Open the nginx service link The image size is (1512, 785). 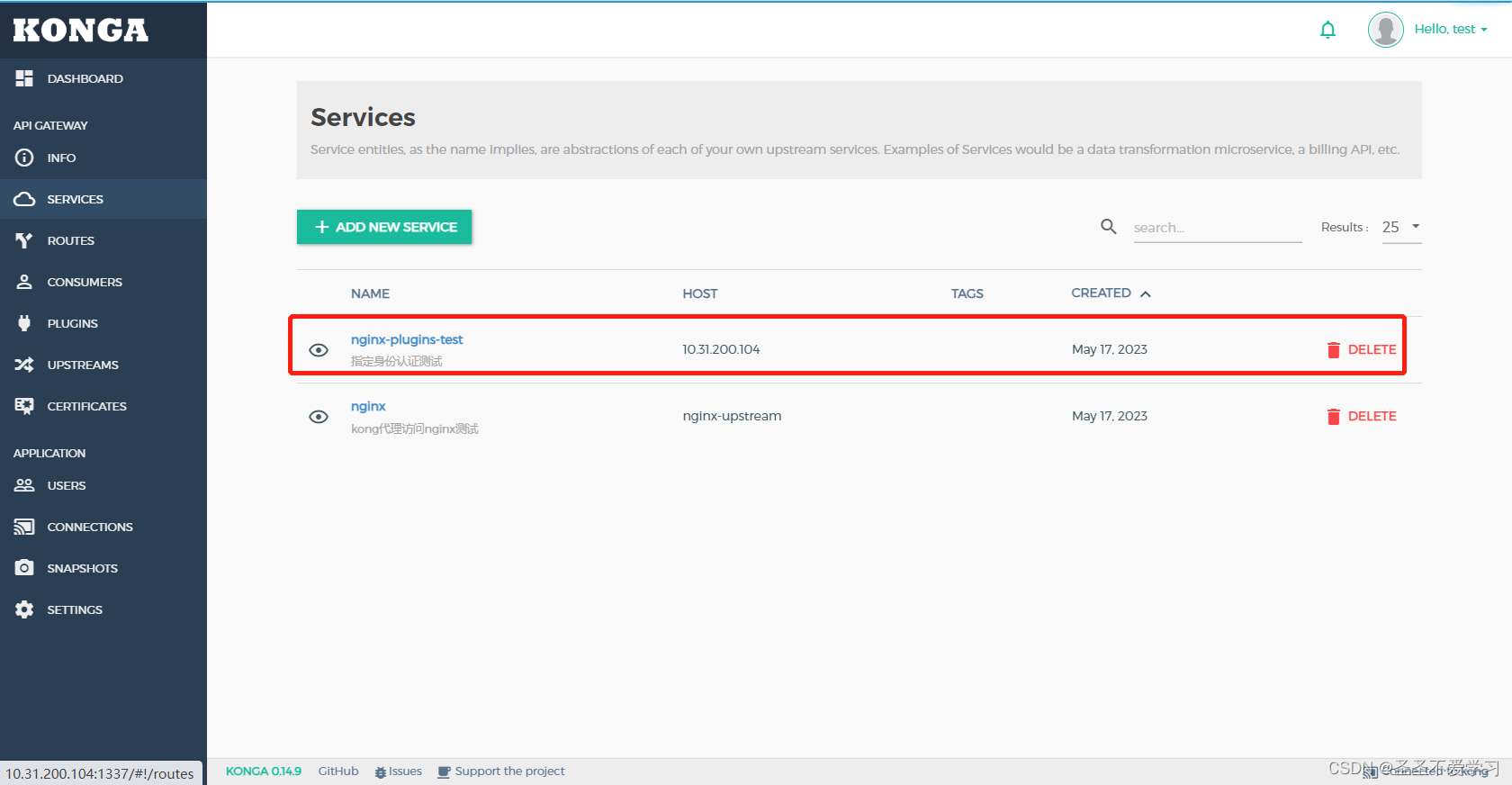coord(368,406)
